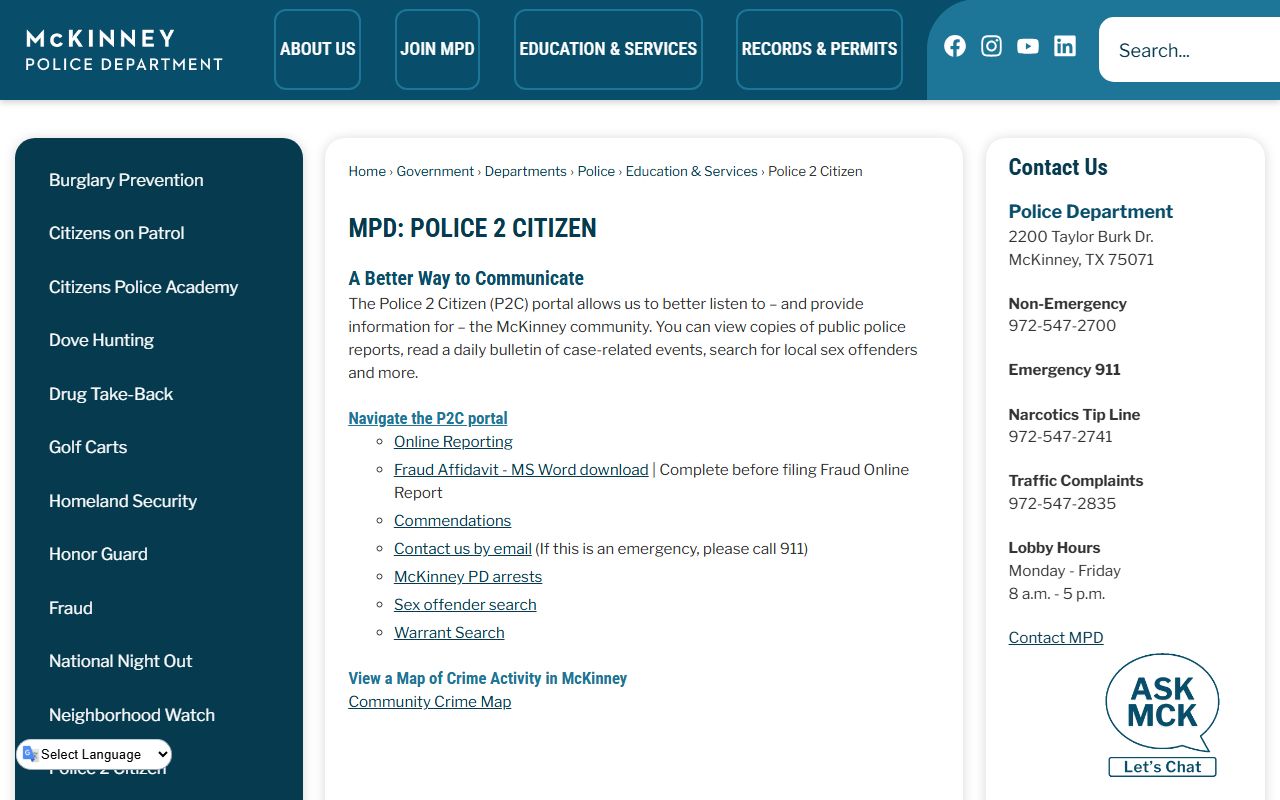Open Golf Carts sidebar link
1280x800 pixels.
click(x=88, y=447)
